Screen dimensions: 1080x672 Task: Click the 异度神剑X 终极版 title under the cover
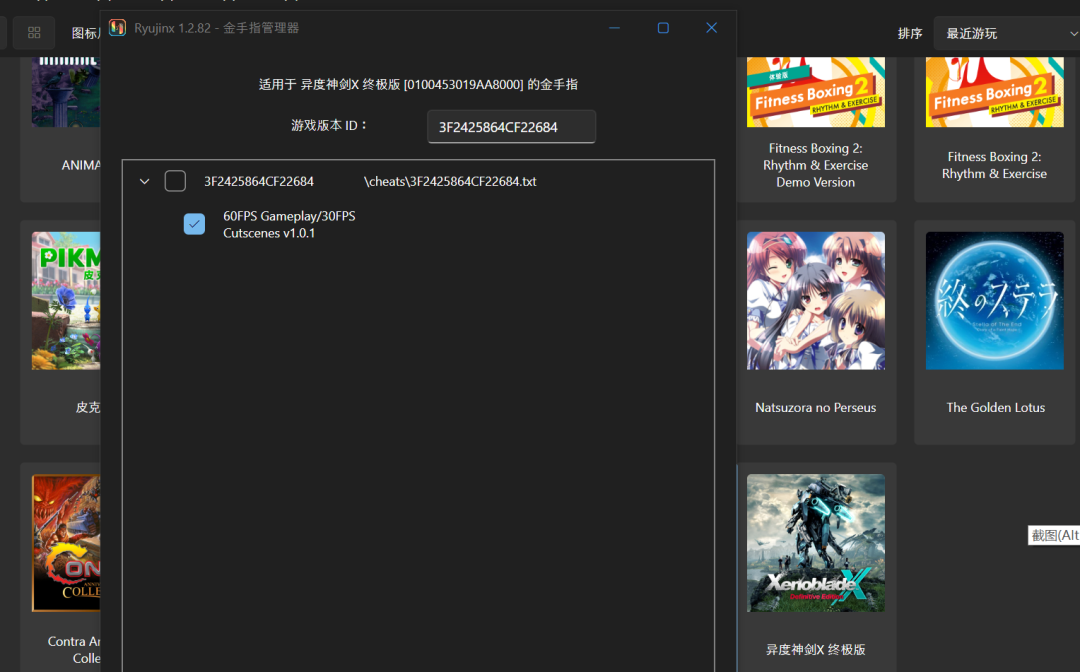(815, 649)
